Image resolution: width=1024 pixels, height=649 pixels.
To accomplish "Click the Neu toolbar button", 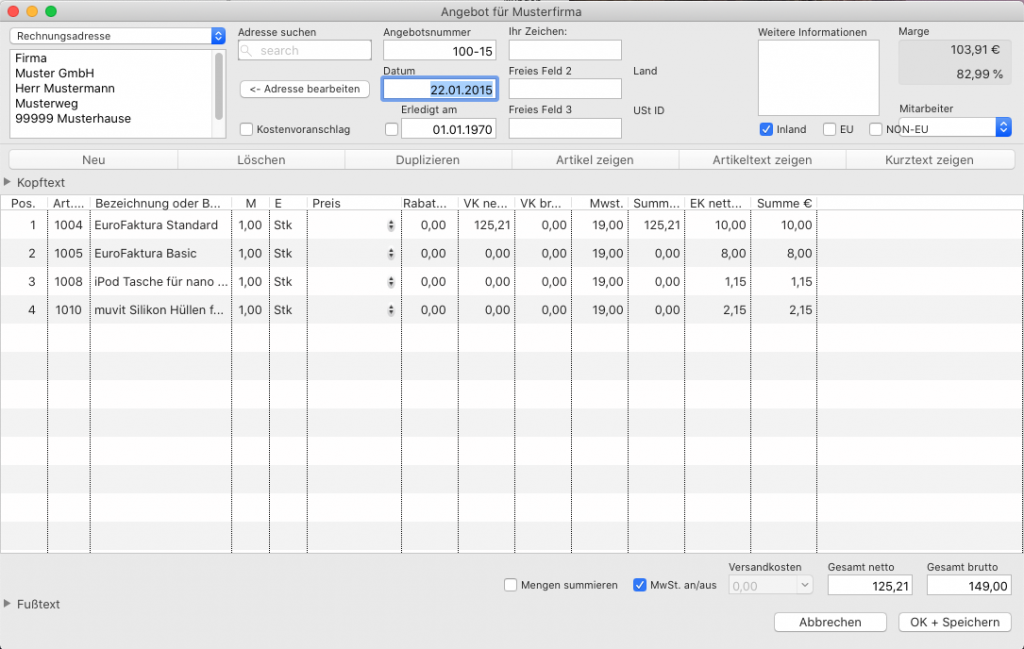I will [93, 160].
